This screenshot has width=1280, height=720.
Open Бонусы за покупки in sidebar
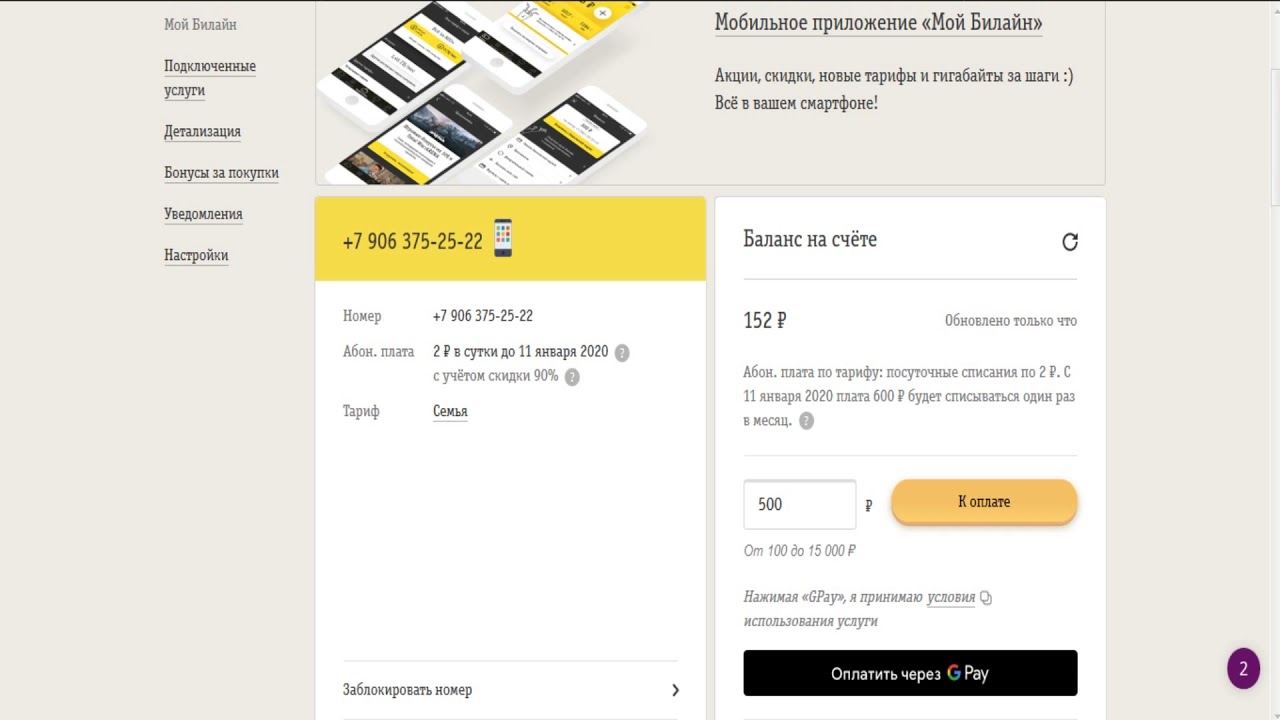click(x=221, y=173)
